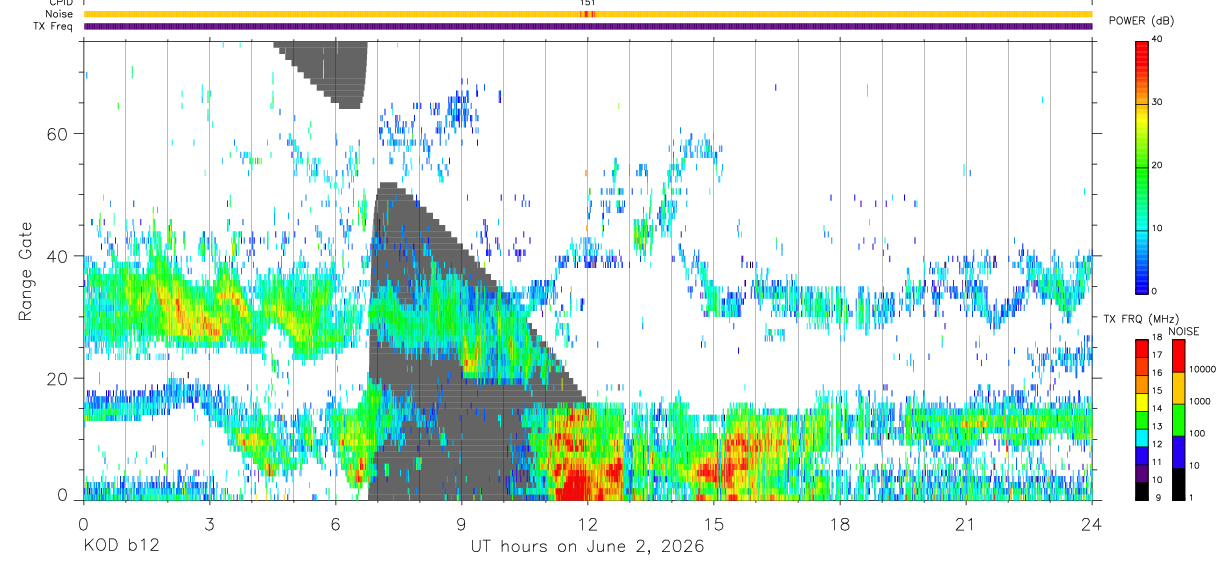Click the UT hours on June 2, 2026 label
Image resolution: width=1228 pixels, height=567 pixels.
point(588,547)
